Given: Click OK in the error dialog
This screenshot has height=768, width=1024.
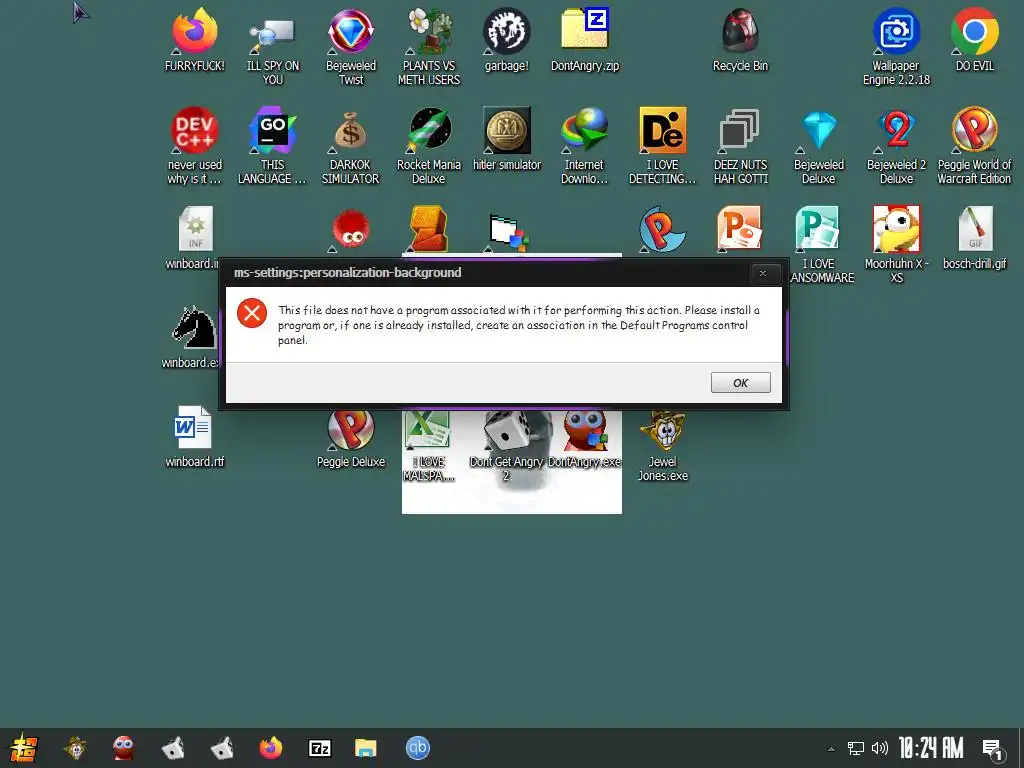Looking at the screenshot, I should click(741, 383).
